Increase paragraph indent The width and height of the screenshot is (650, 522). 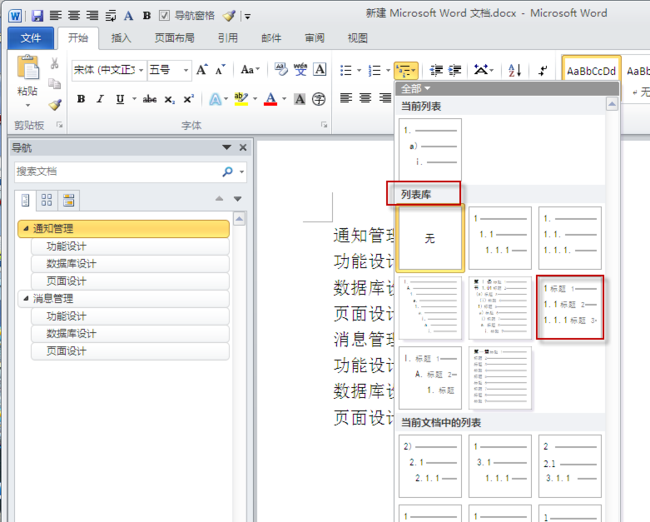454,70
